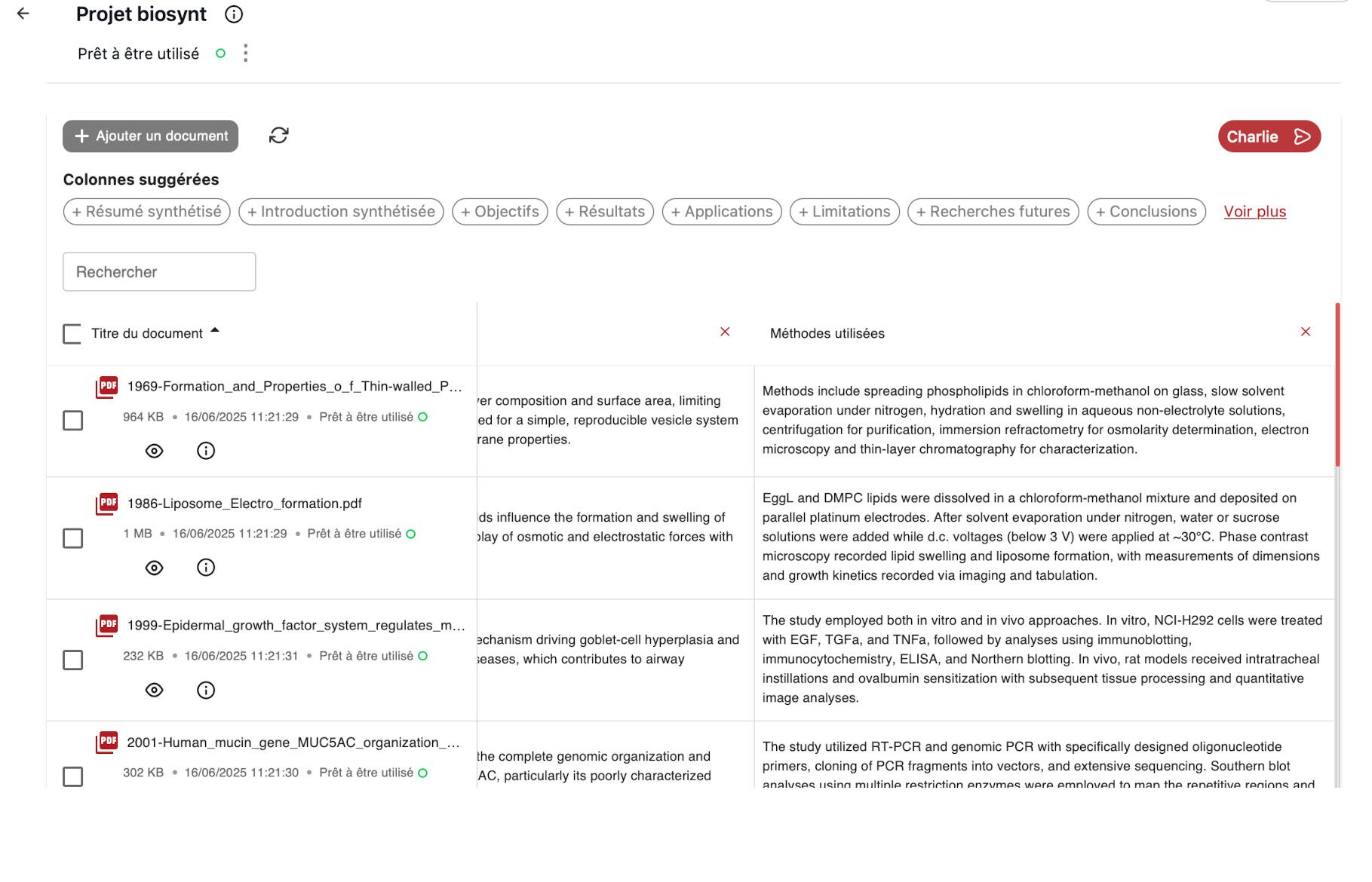Toggle the select-all documents checkbox
The height and width of the screenshot is (882, 1372).
pyautogui.click(x=72, y=334)
